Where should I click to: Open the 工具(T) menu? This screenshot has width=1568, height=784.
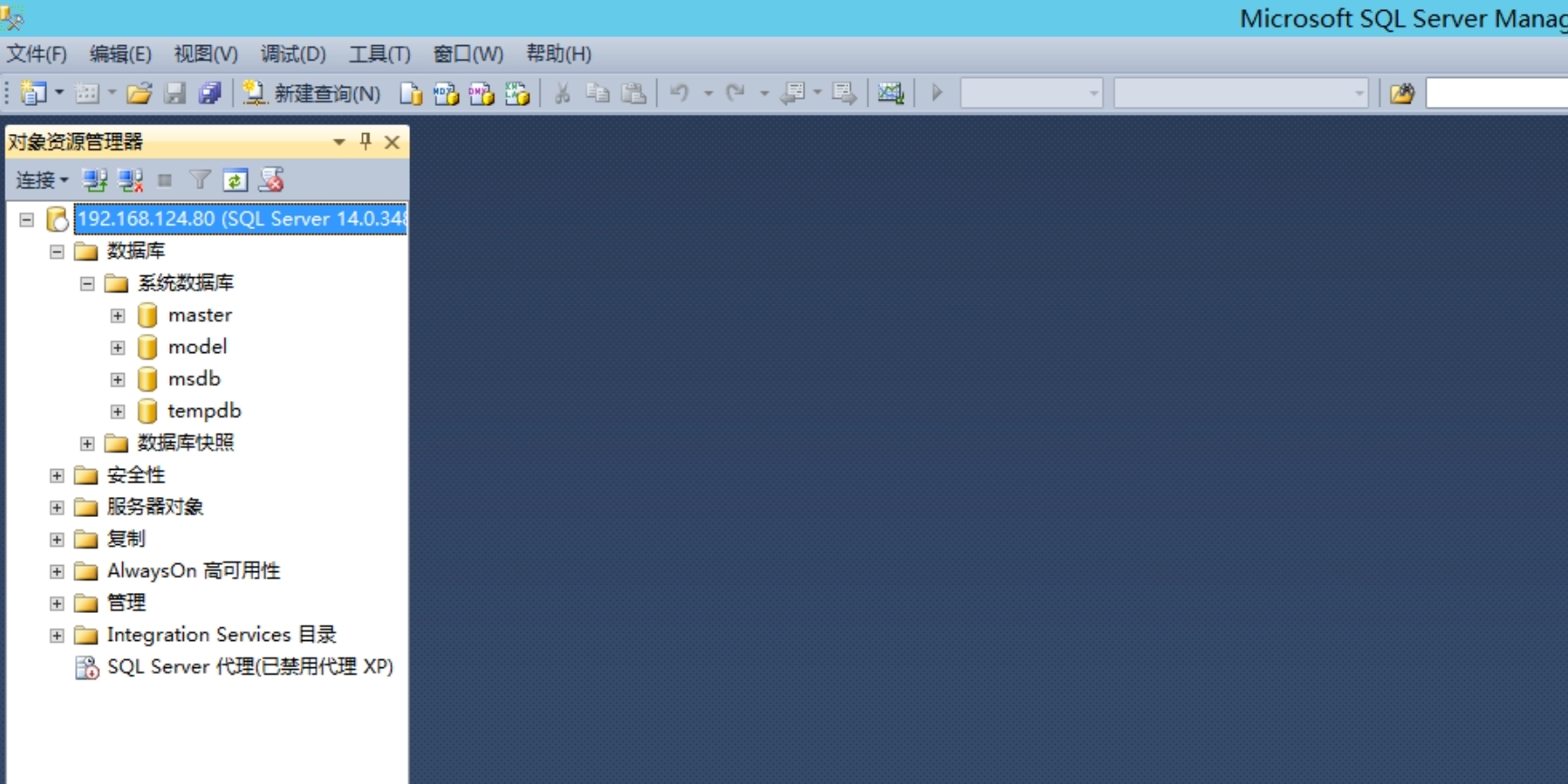pos(379,53)
